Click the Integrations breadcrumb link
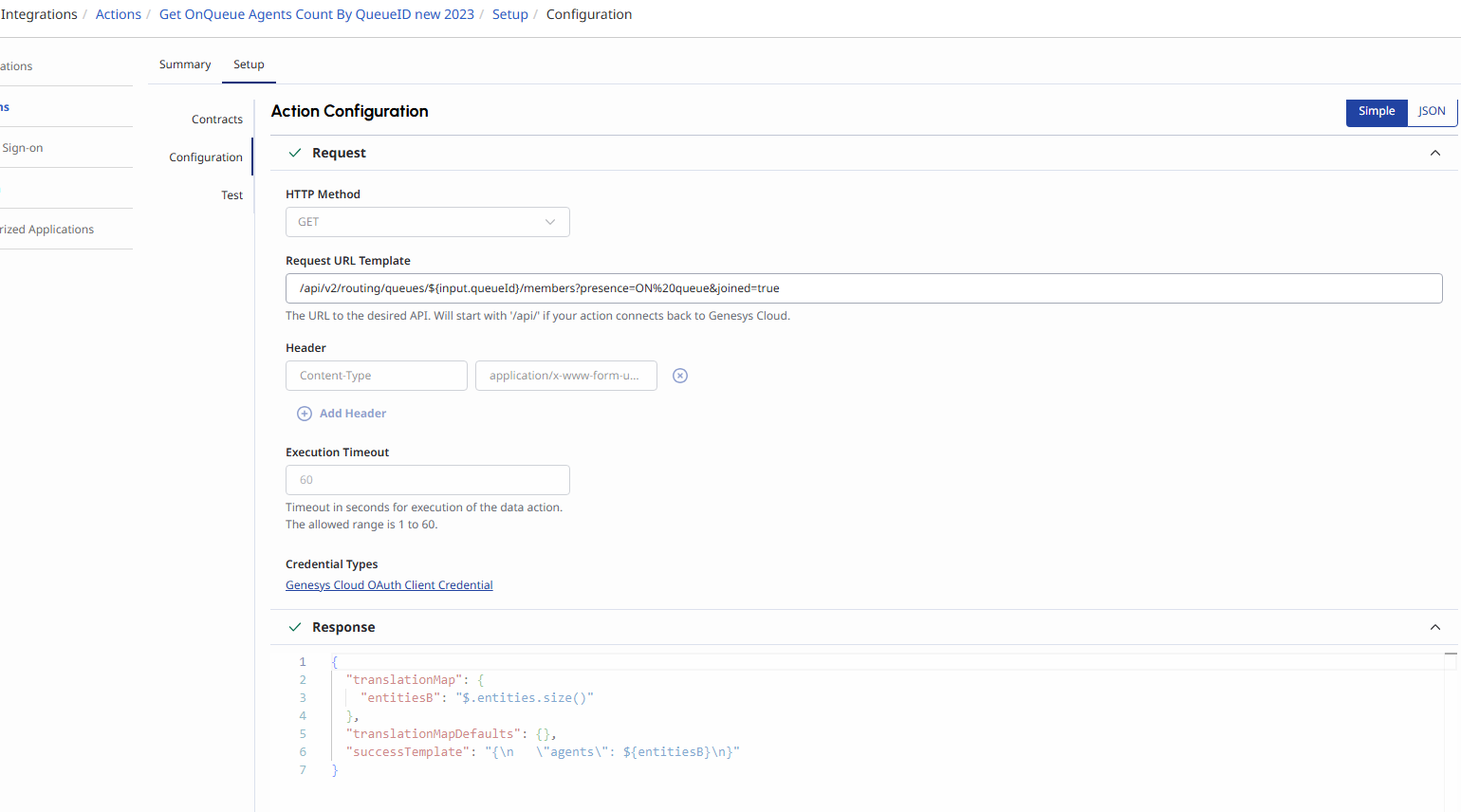 39,14
